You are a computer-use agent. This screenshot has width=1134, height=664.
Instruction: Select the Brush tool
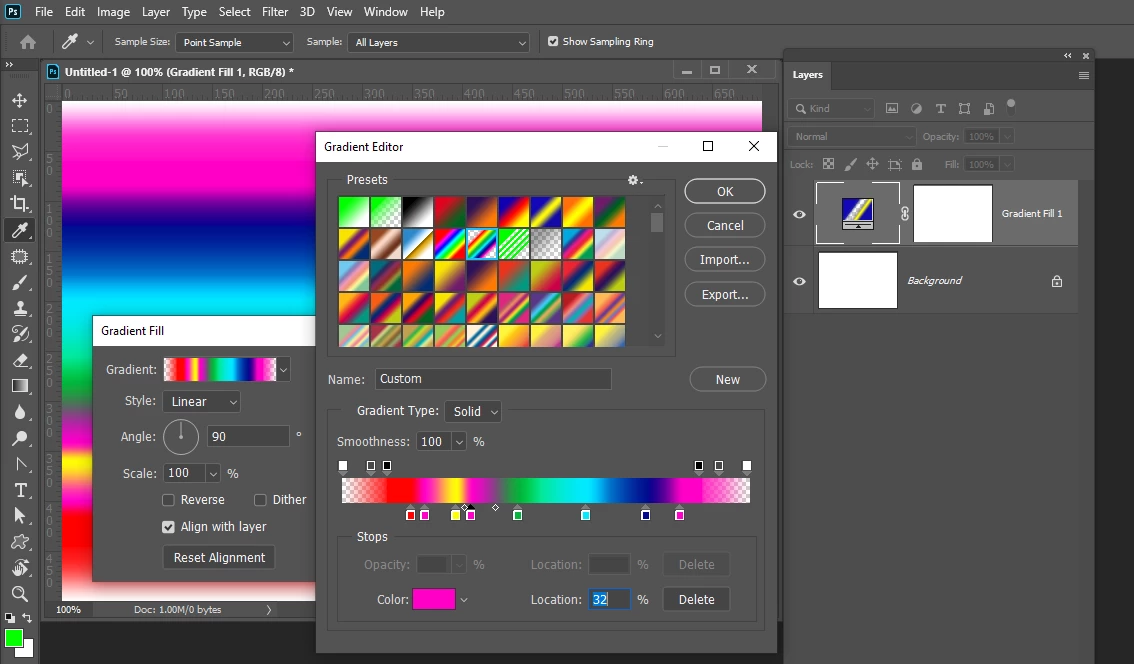20,283
